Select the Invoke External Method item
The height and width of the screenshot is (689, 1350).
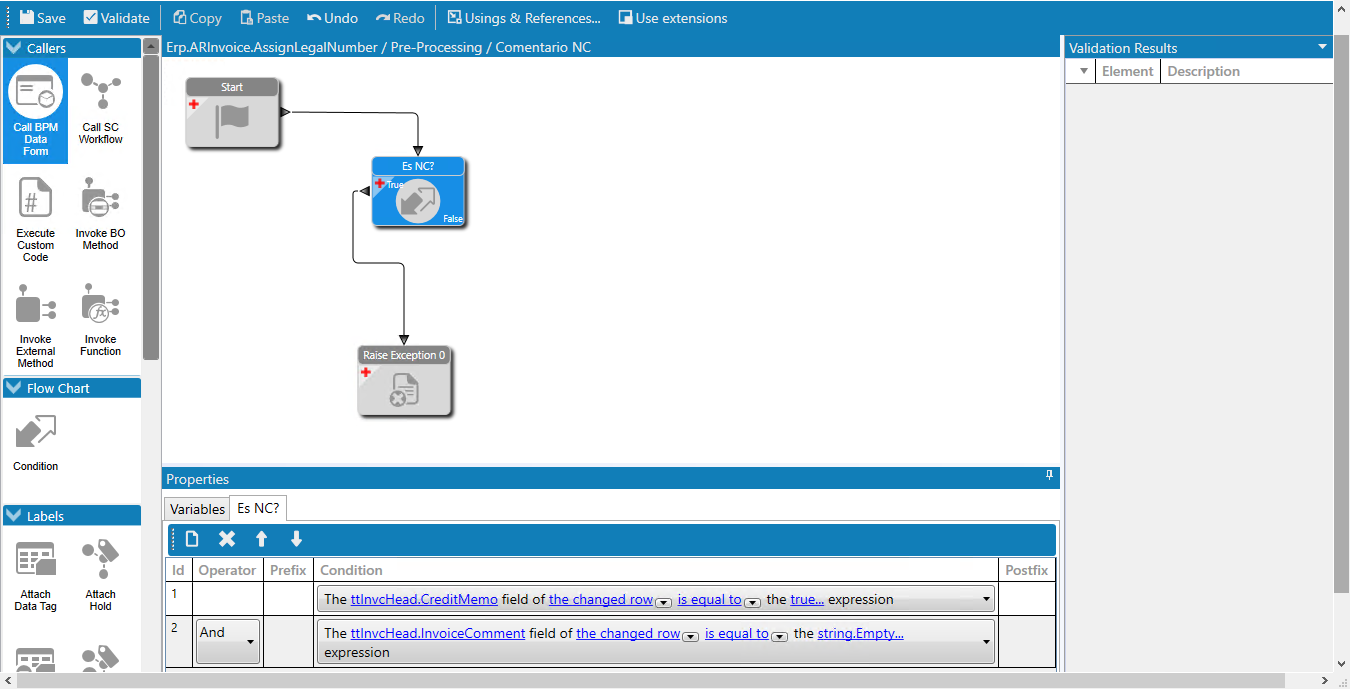(36, 326)
